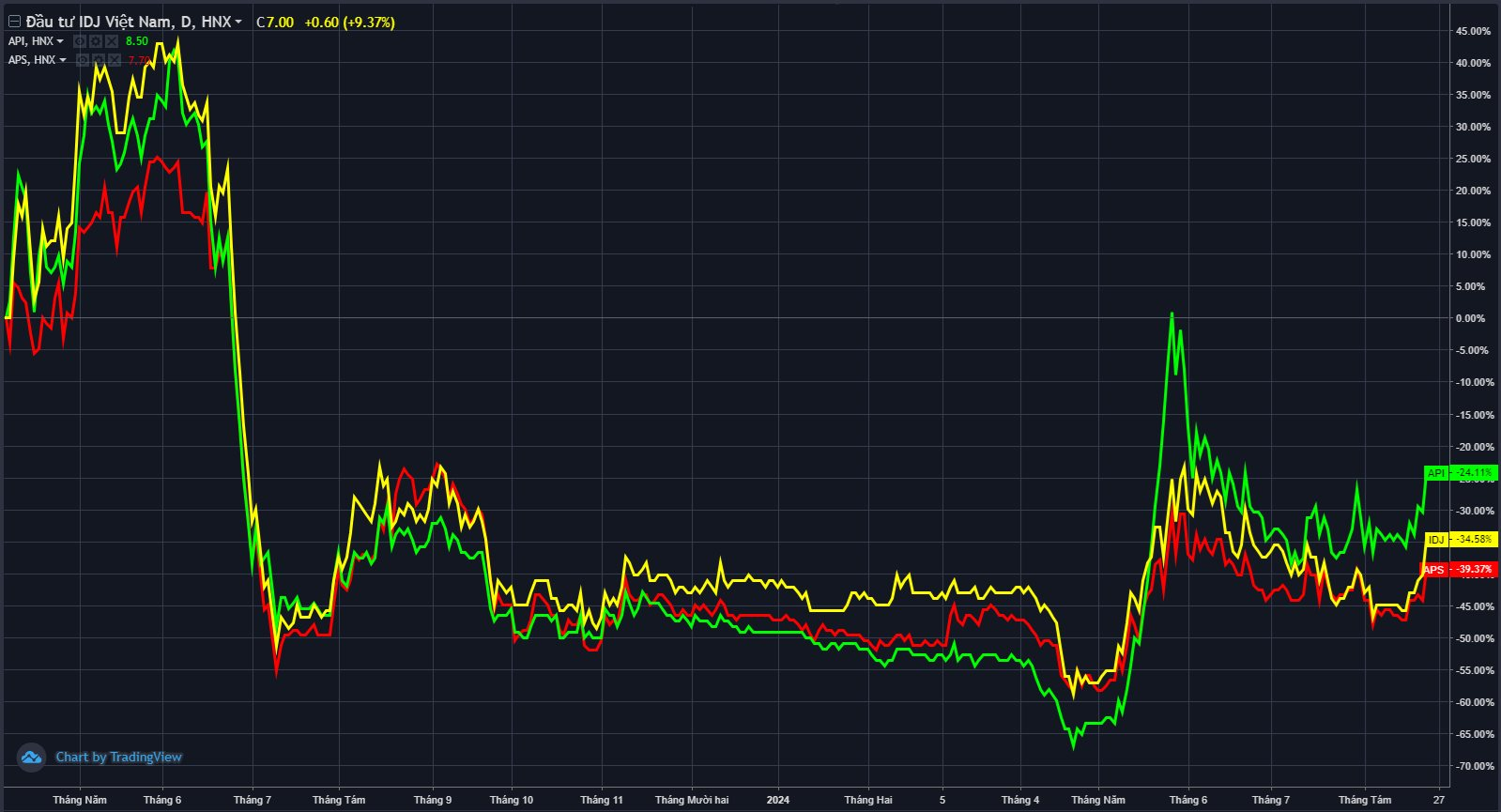Click the Tháng 10 time axis label
This screenshot has width=1501, height=812.
pyautogui.click(x=512, y=800)
